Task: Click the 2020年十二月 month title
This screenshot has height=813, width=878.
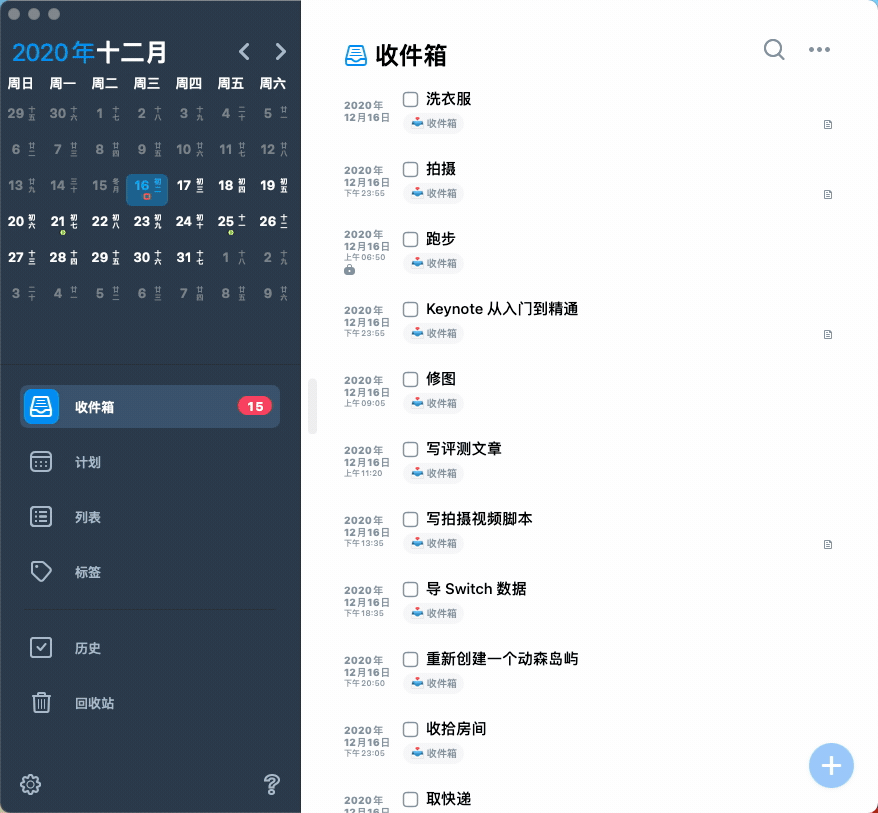Action: (89, 52)
